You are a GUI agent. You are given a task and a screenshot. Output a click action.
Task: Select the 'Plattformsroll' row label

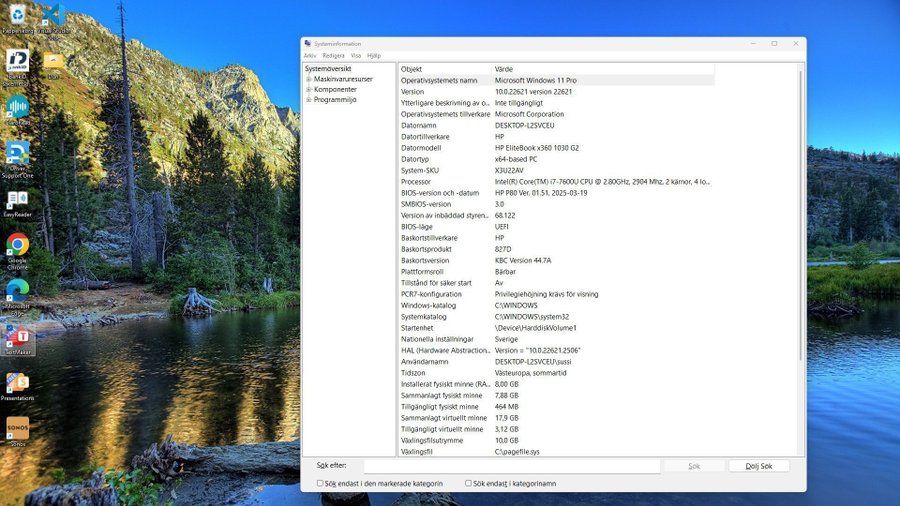(422, 272)
